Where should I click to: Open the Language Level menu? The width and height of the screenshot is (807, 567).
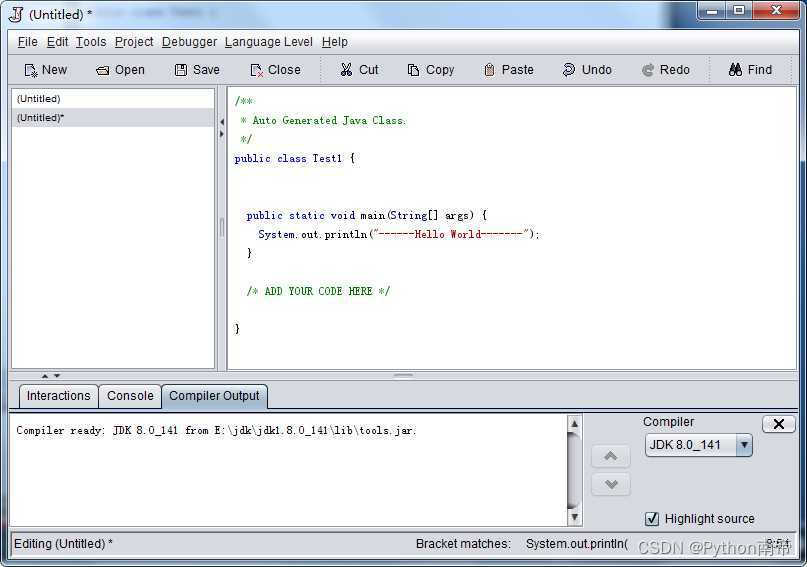[269, 42]
